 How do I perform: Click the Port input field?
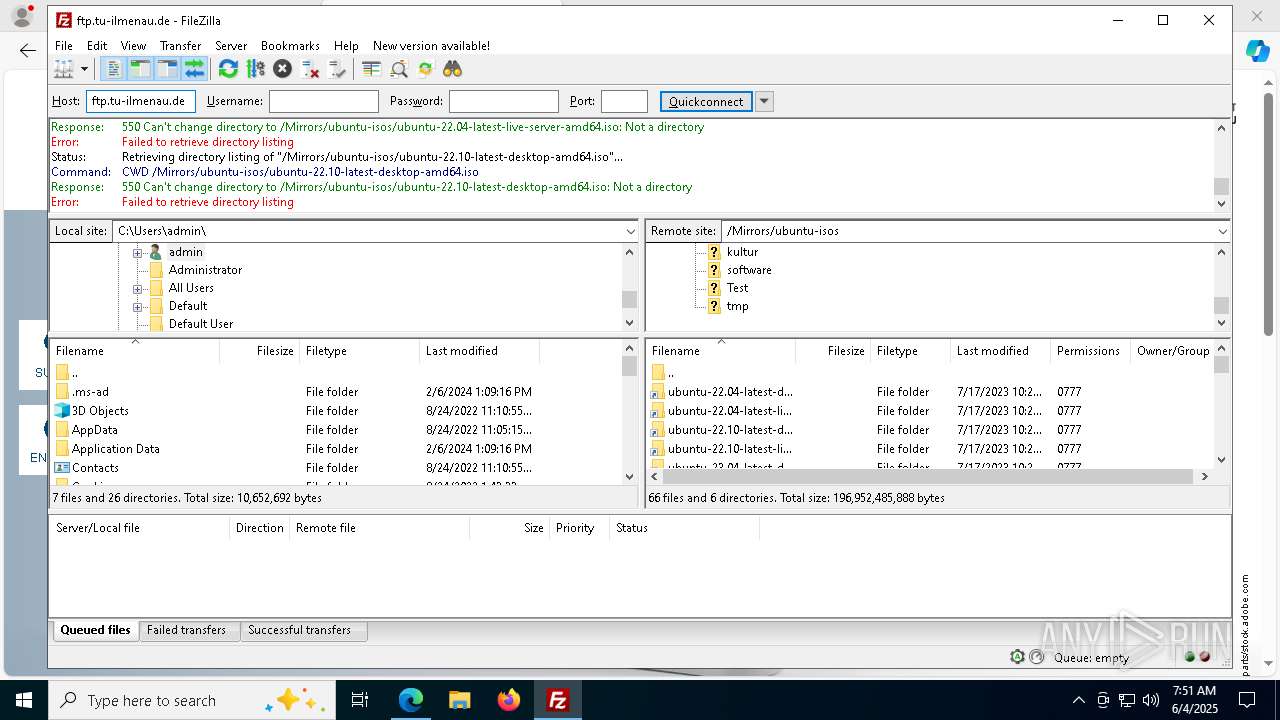click(624, 101)
